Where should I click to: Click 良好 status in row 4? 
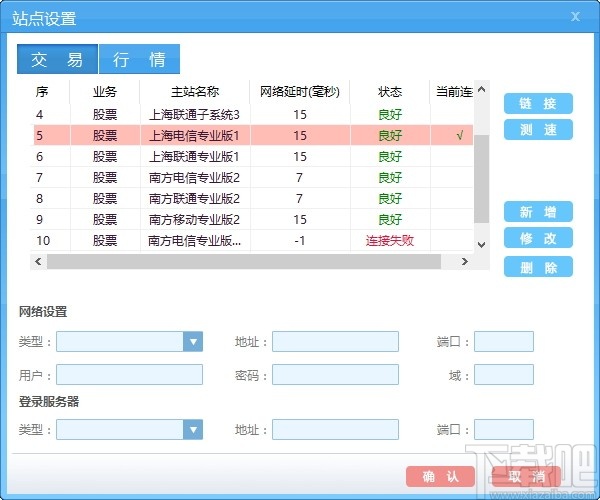pos(390,114)
